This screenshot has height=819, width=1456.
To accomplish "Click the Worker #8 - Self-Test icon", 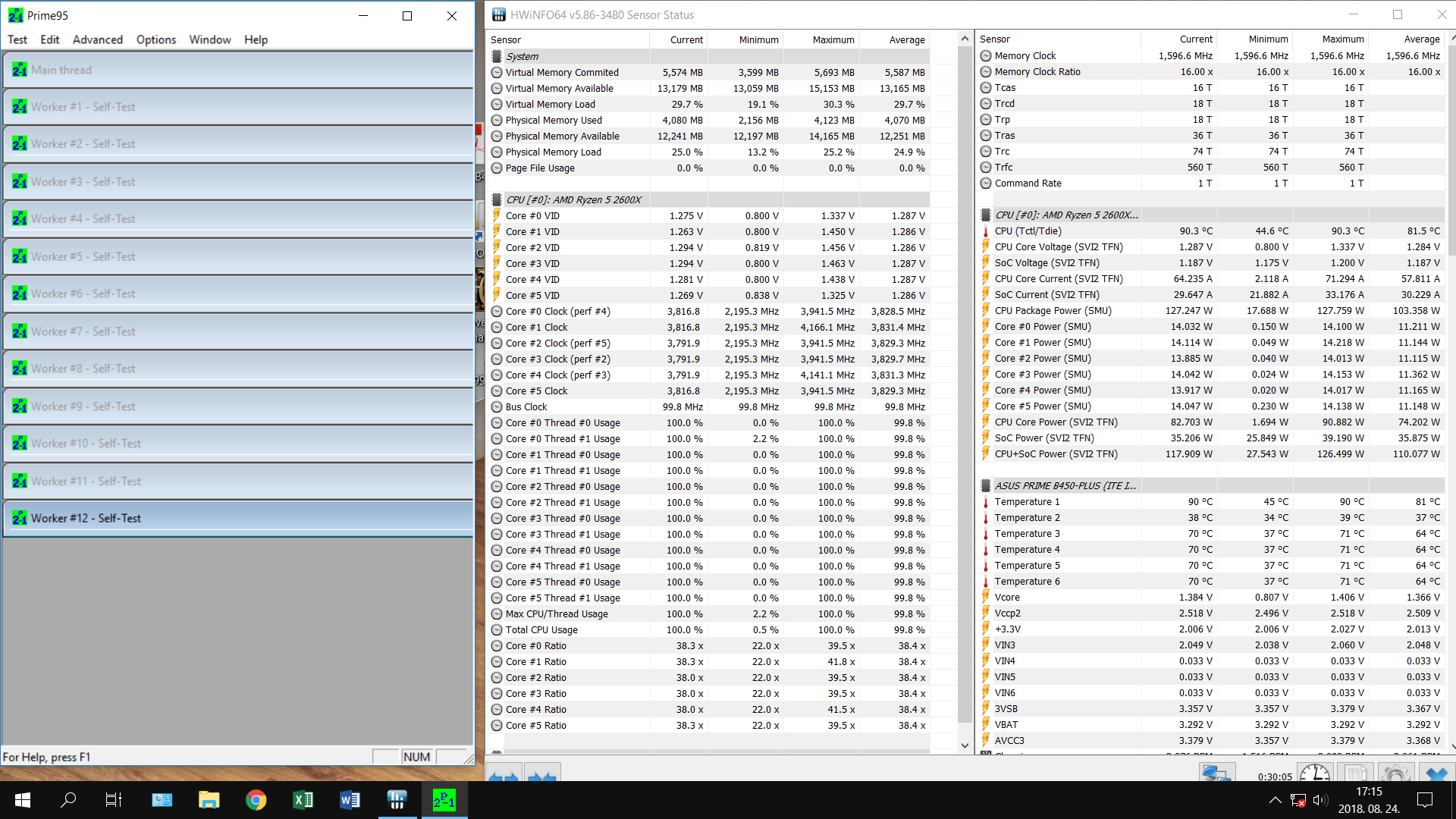I will pyautogui.click(x=20, y=369).
